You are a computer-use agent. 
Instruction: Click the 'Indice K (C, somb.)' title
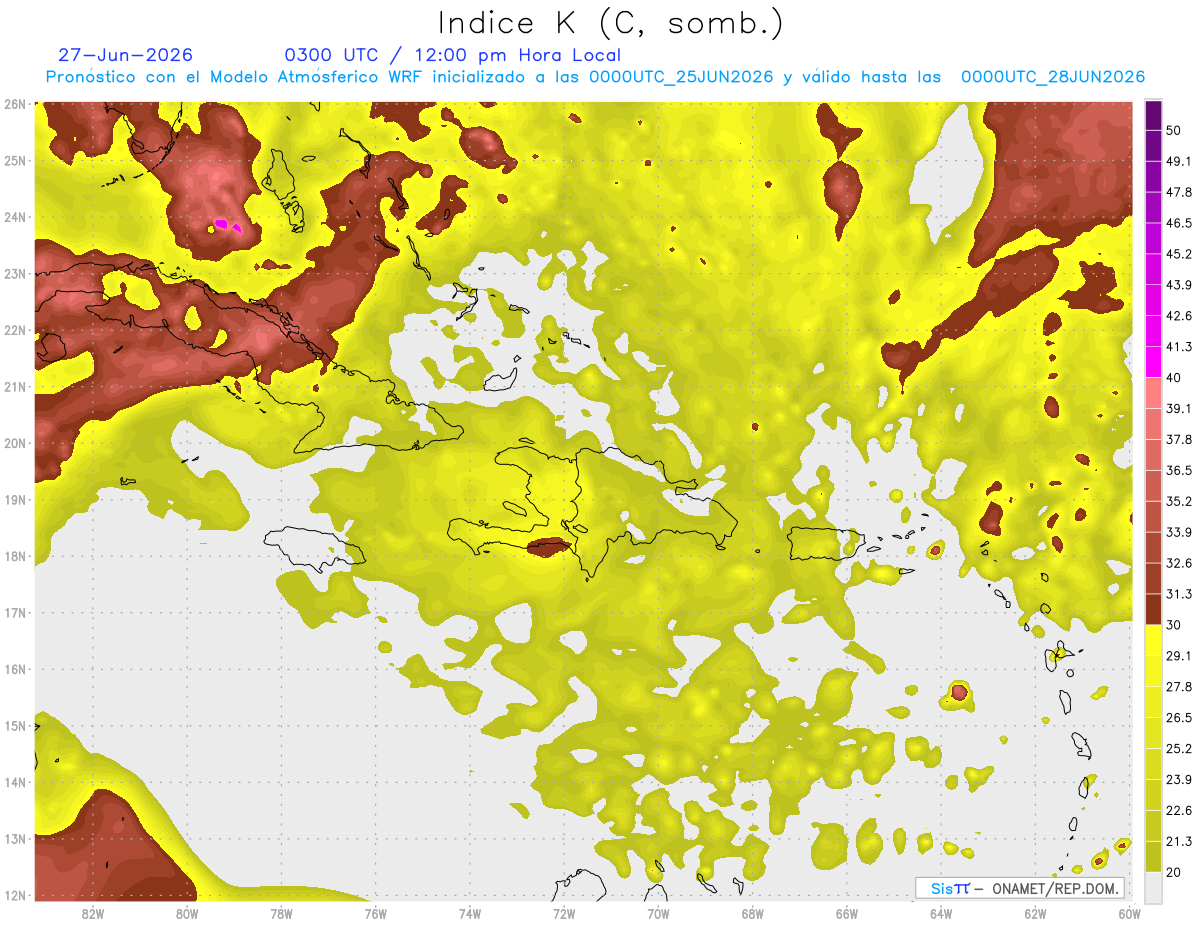(611, 23)
